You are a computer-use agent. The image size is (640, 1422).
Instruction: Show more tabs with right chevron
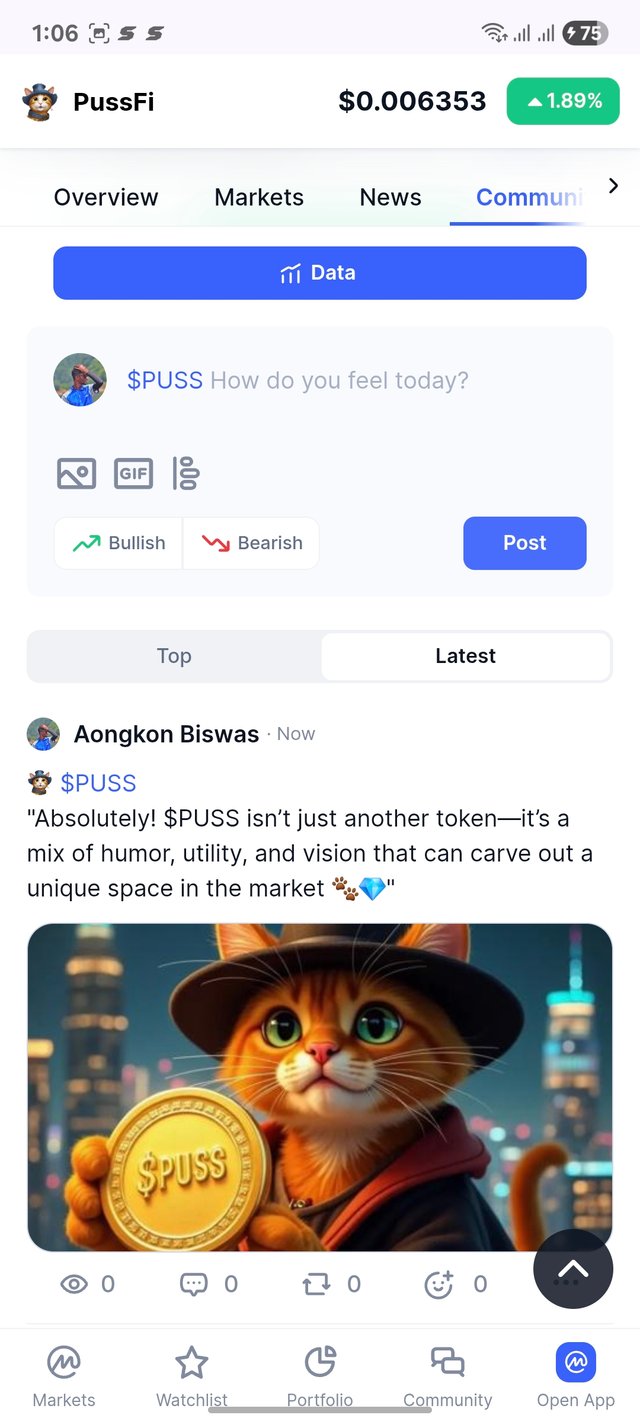tap(613, 185)
